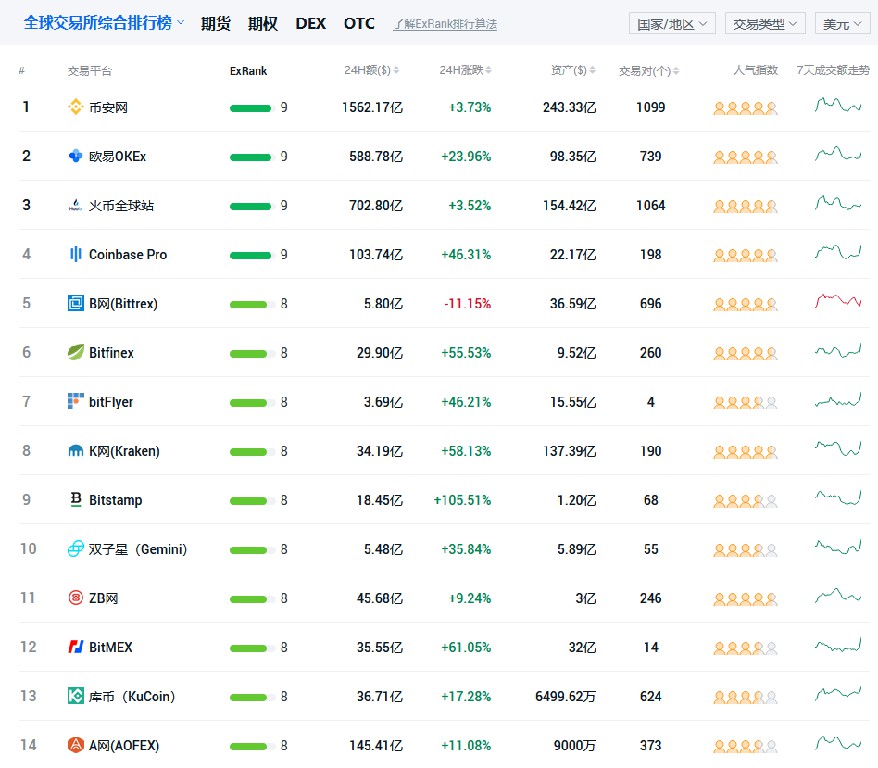Viewport: 878px width, 768px height.
Task: Click the 交易平台 column header
Action: [90, 71]
